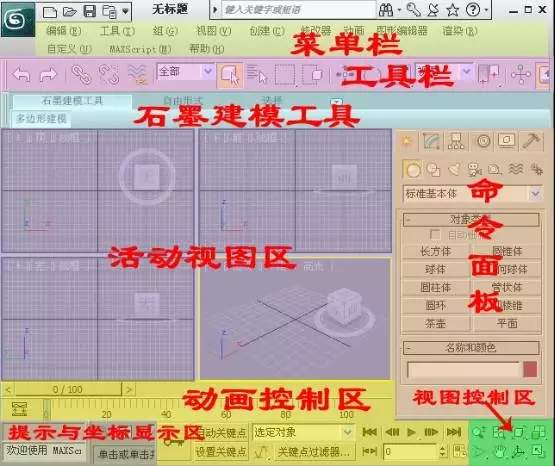Open the 全部 selection filter dropdown

185,72
